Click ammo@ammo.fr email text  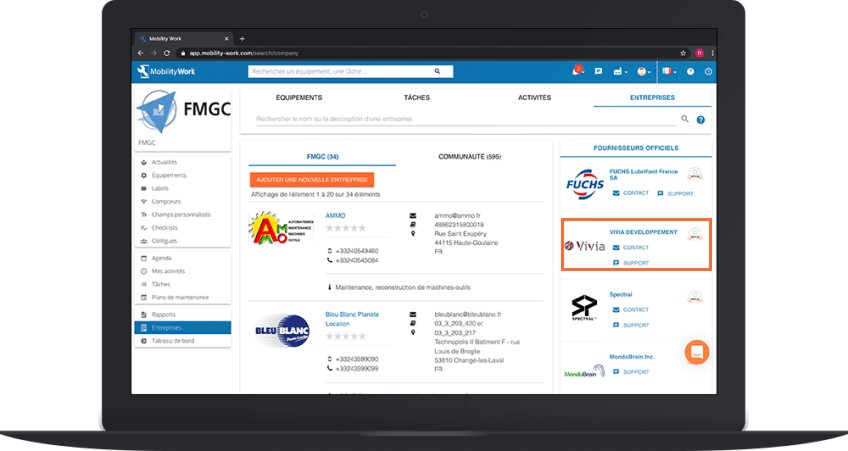tap(458, 215)
